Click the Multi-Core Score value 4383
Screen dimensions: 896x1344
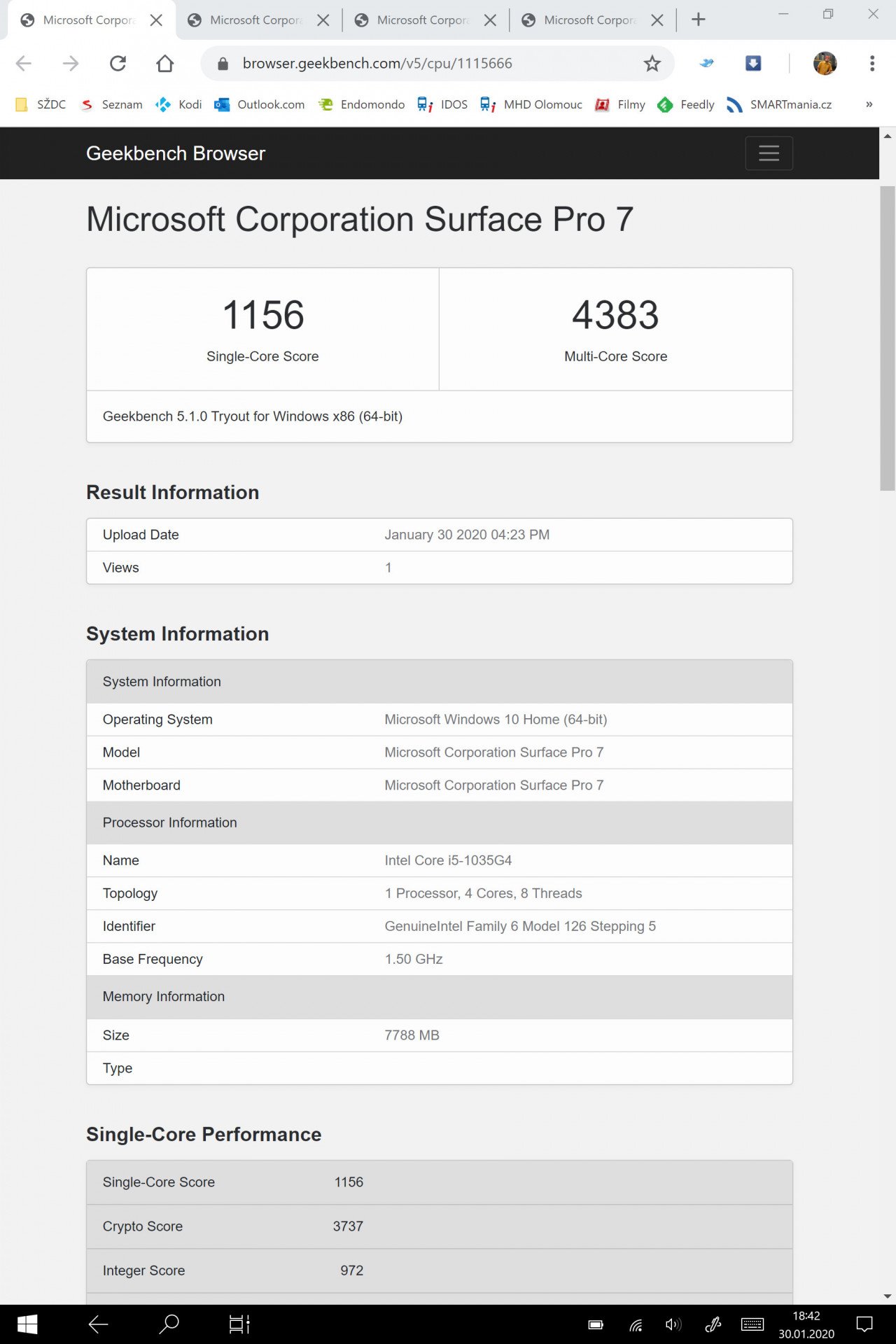[x=615, y=315]
